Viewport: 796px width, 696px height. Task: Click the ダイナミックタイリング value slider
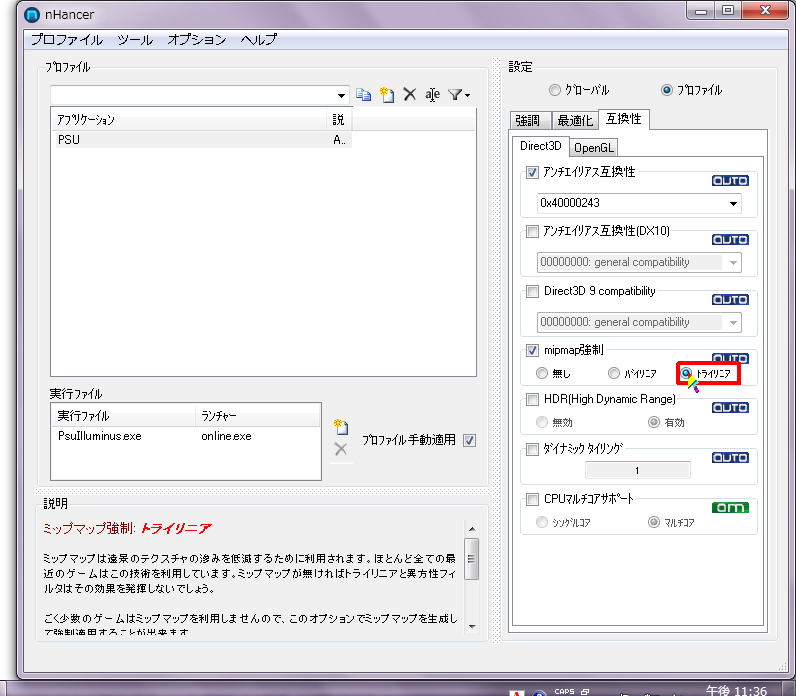(638, 471)
